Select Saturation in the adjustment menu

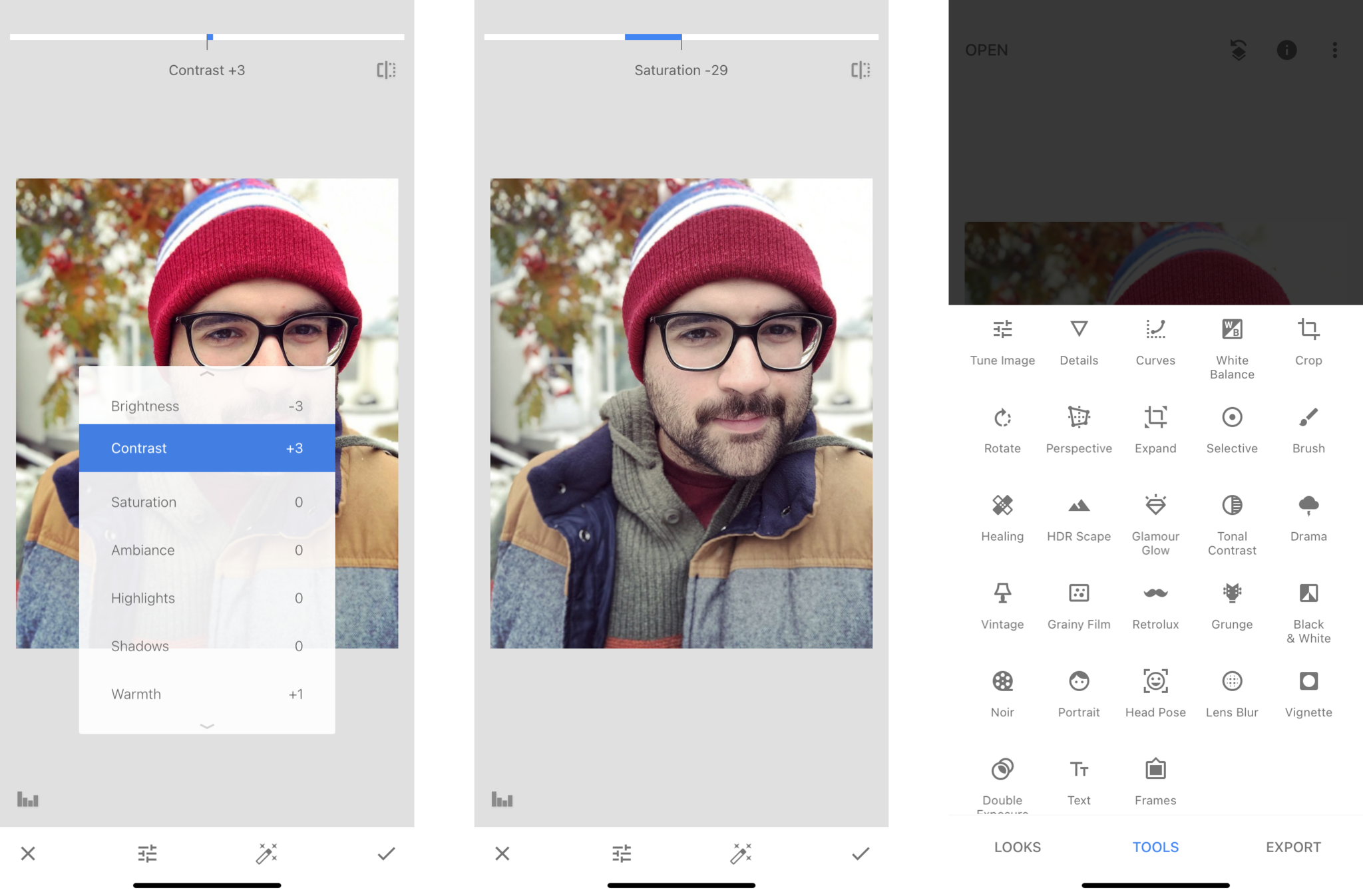[x=207, y=502]
